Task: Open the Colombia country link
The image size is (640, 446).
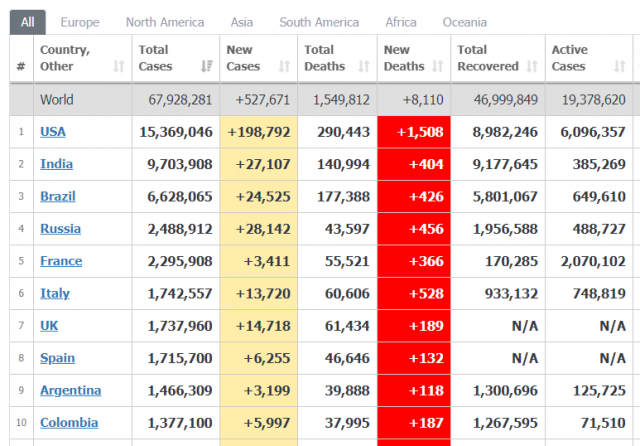Action: tap(69, 423)
